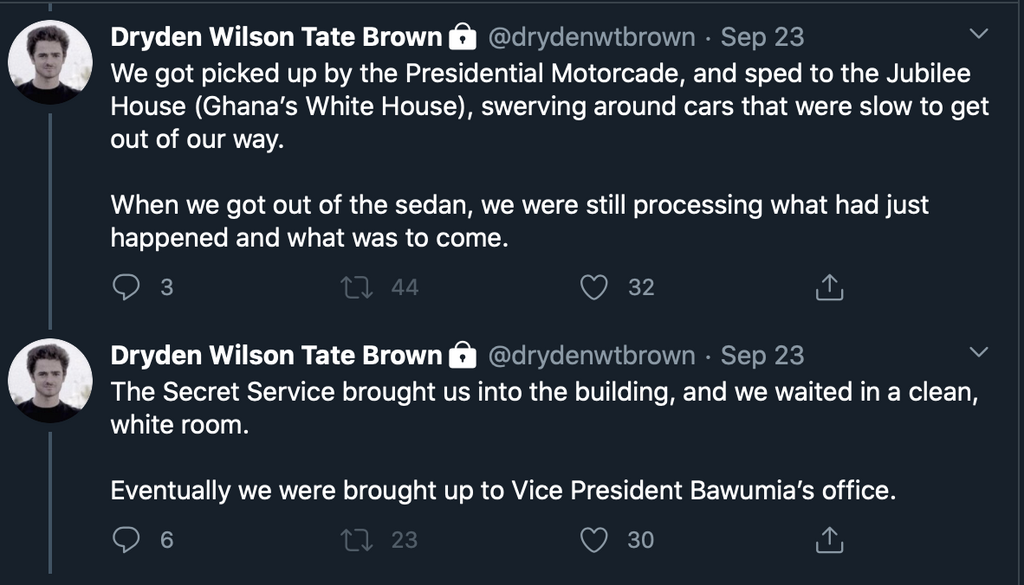
Task: Open the first tweet's more options chevron
Action: [x=979, y=35]
